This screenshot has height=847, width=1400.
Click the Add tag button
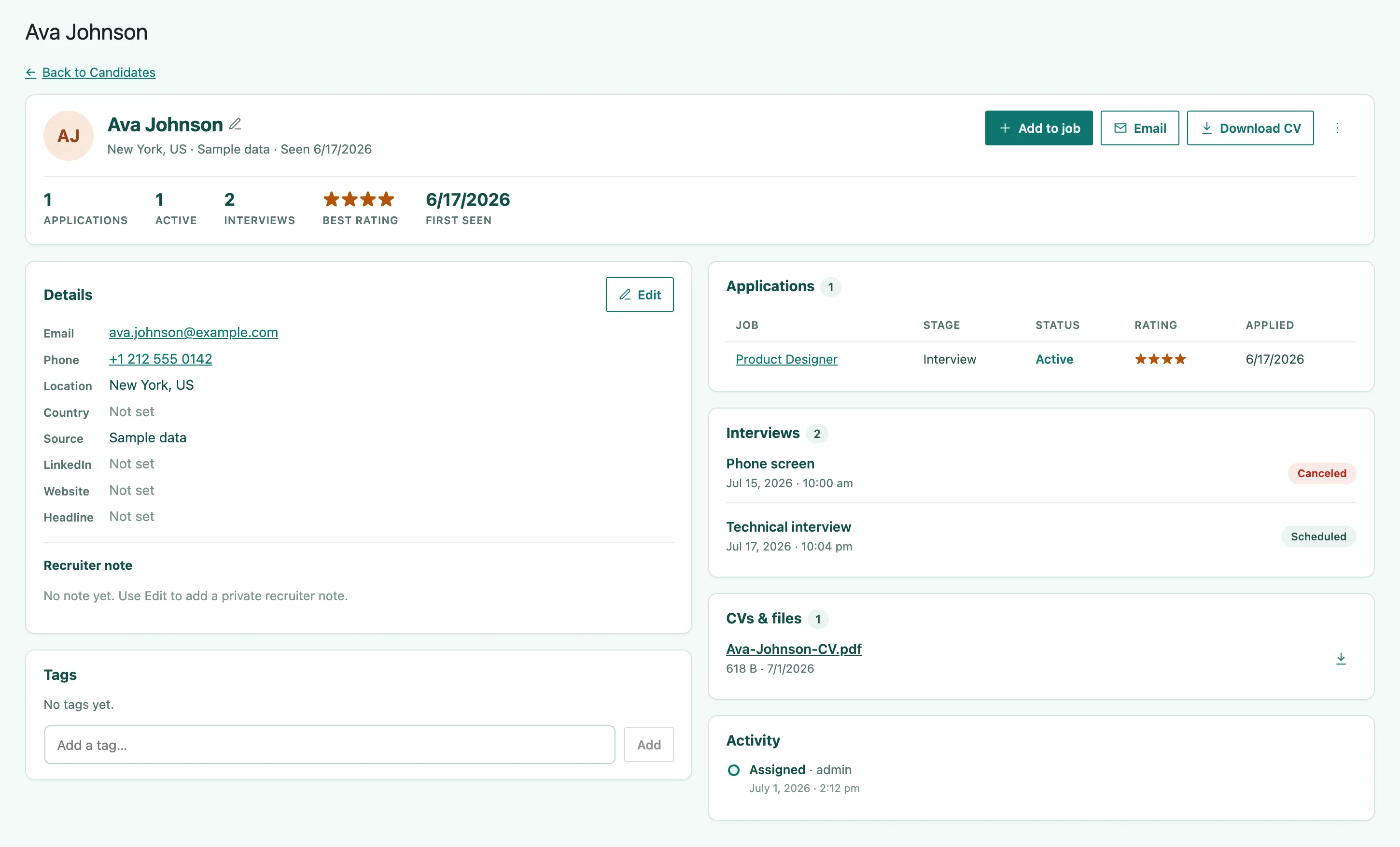tap(649, 745)
